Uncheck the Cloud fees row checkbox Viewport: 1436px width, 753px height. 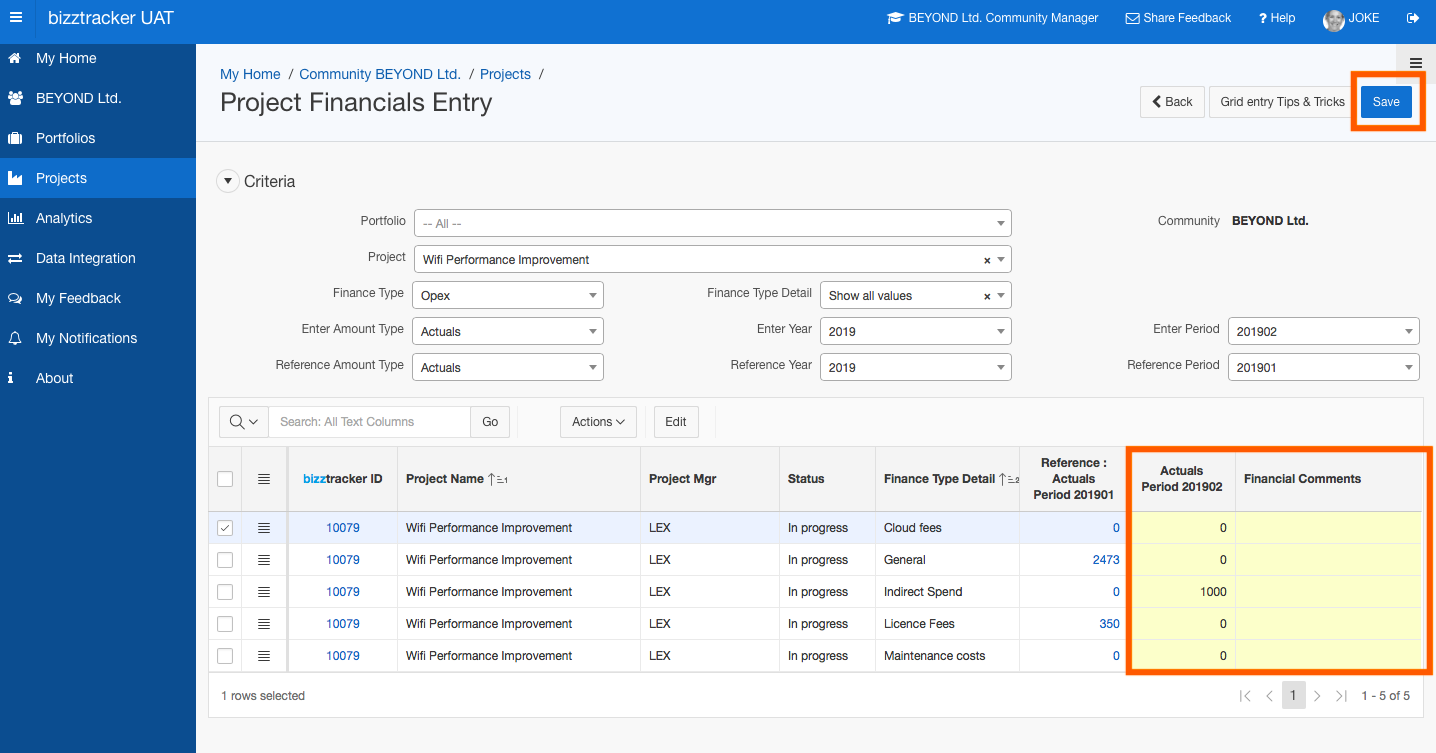point(225,528)
